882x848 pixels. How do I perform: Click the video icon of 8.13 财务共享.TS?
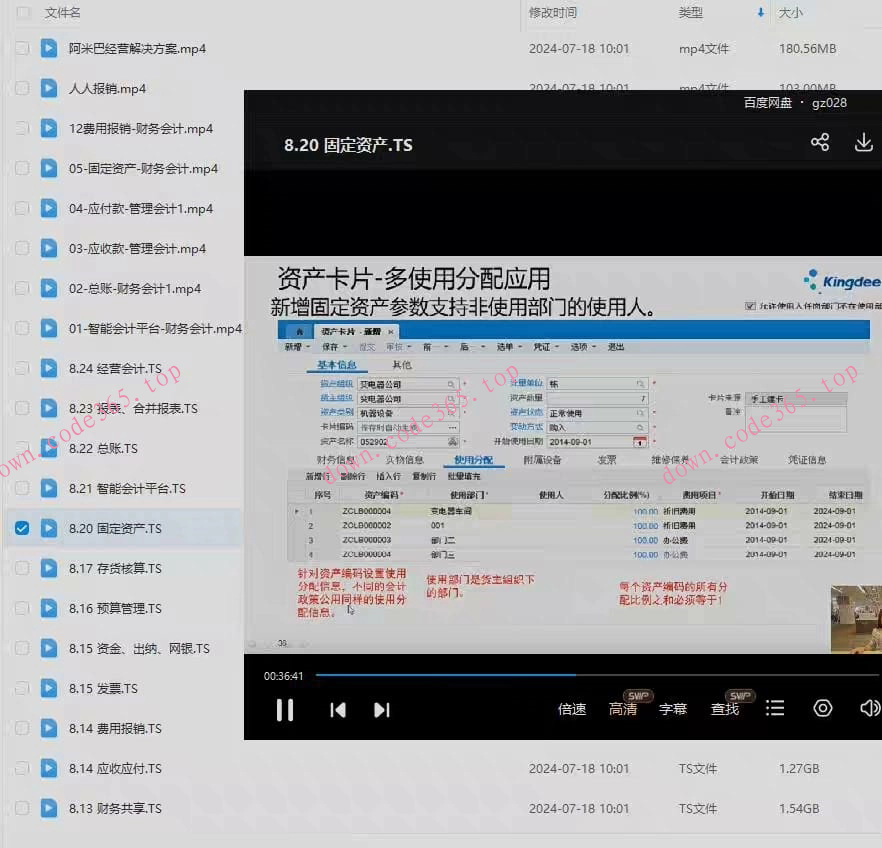tap(49, 808)
